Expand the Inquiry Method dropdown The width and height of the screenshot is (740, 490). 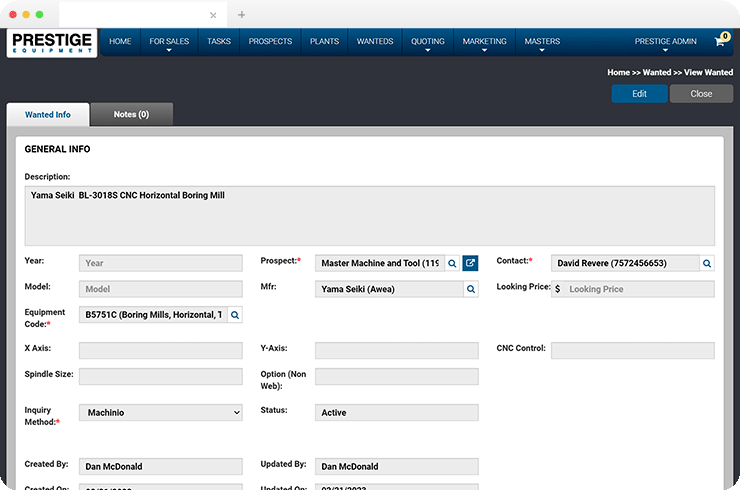tap(160, 412)
